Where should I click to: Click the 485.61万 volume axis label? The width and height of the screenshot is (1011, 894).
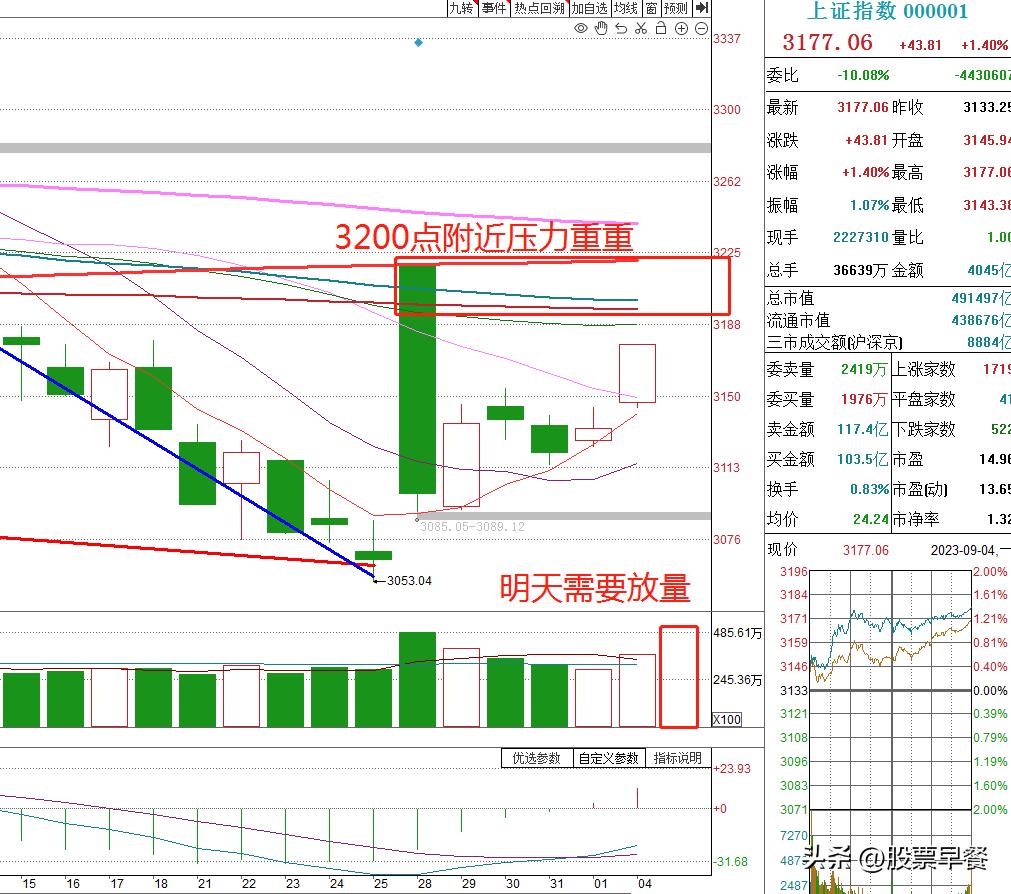tap(738, 633)
